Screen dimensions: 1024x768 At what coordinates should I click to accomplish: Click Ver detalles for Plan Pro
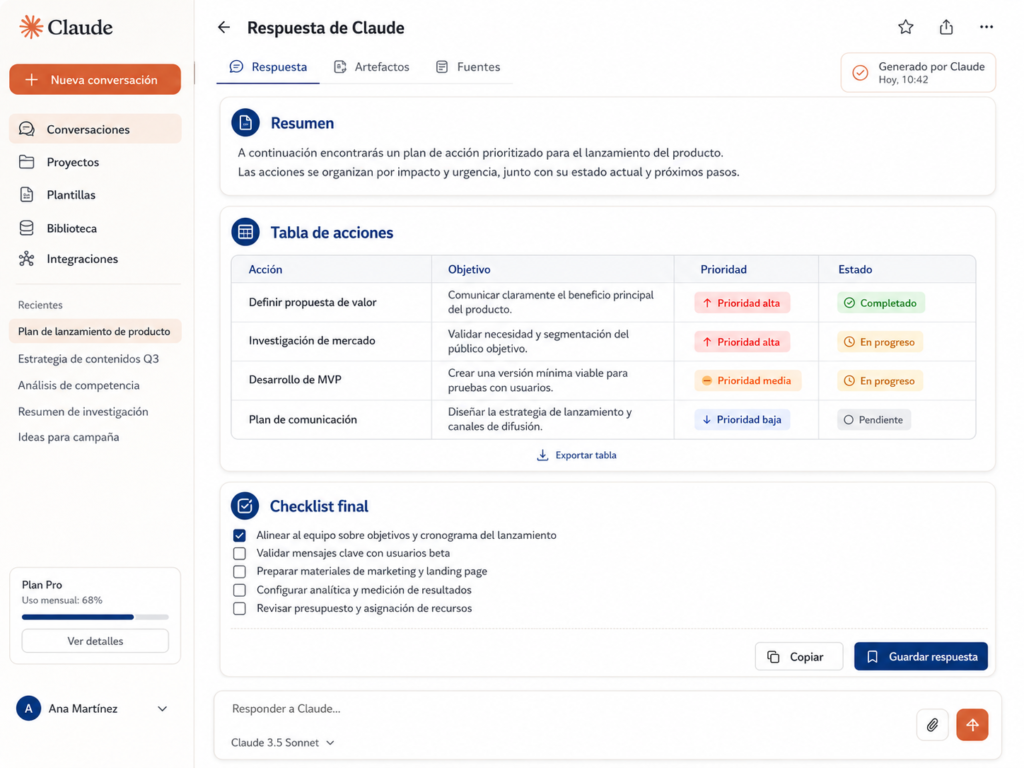tap(95, 641)
